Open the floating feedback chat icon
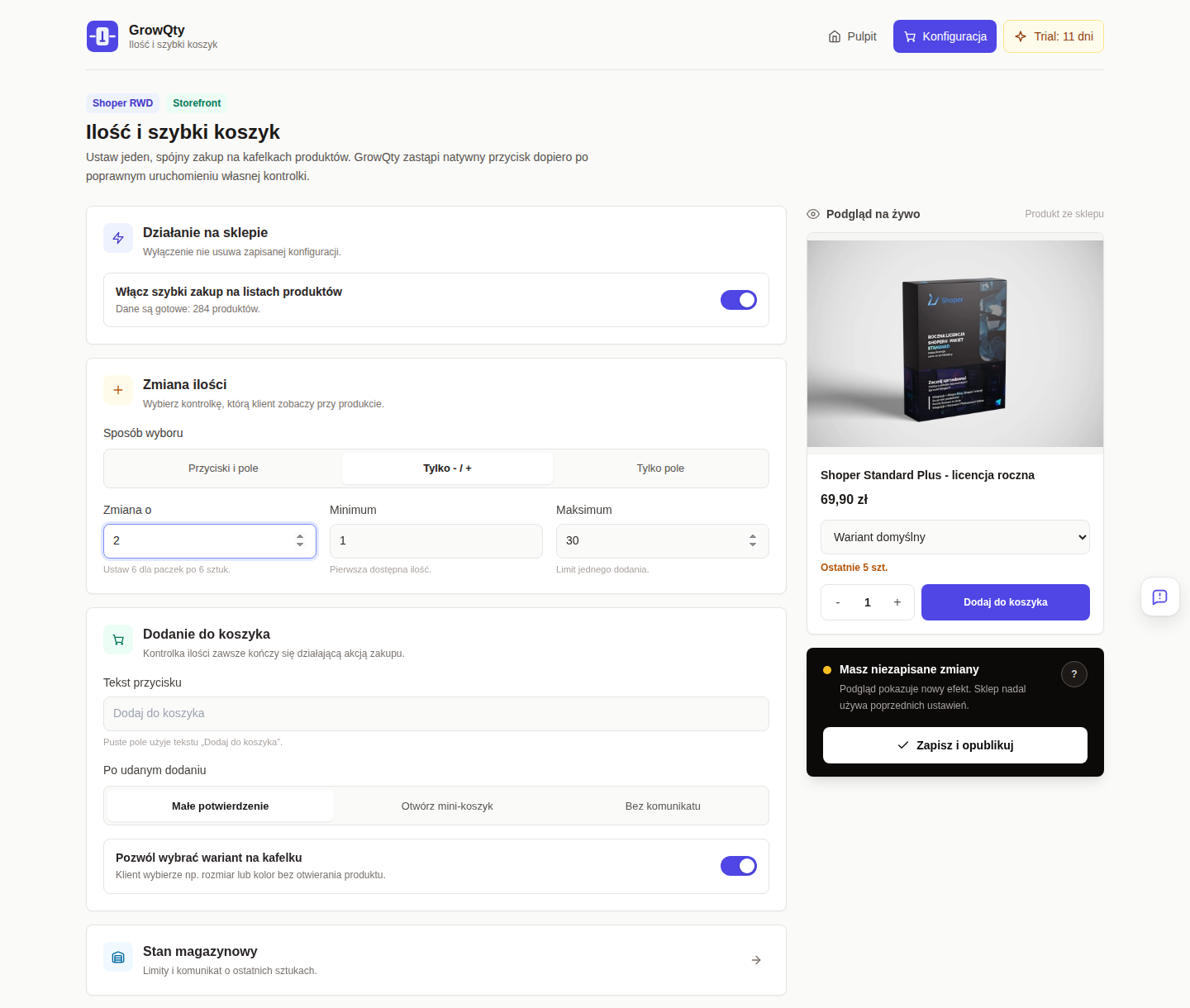Image resolution: width=1190 pixels, height=1008 pixels. point(1160,597)
